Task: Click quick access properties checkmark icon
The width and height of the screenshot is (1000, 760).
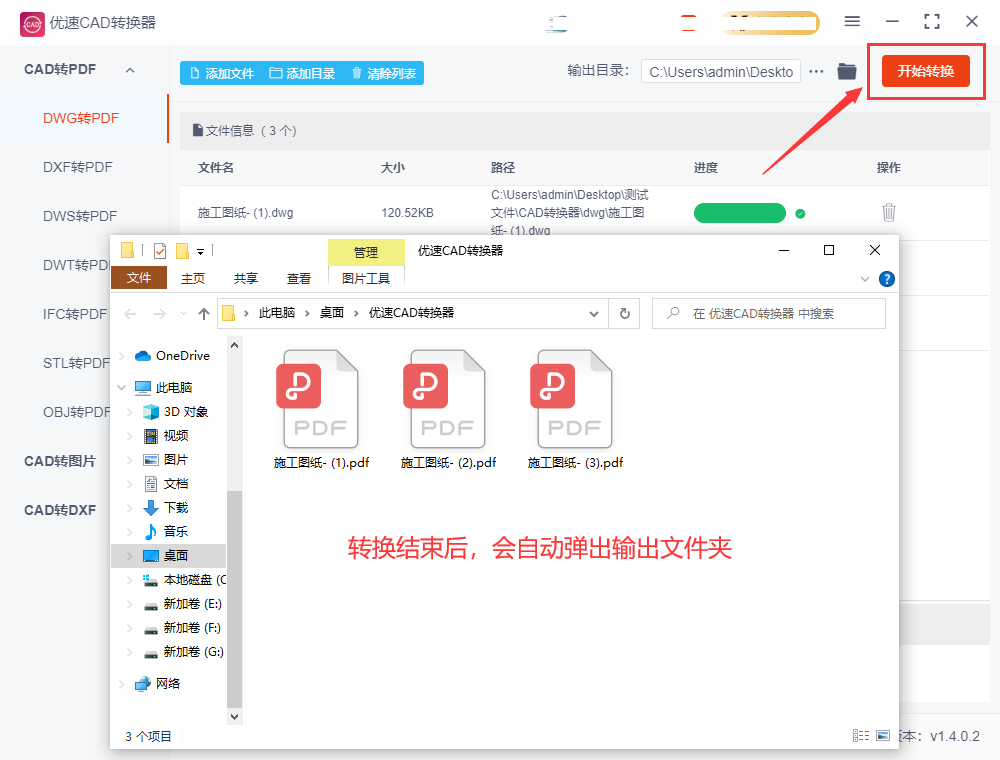Action: pos(160,251)
